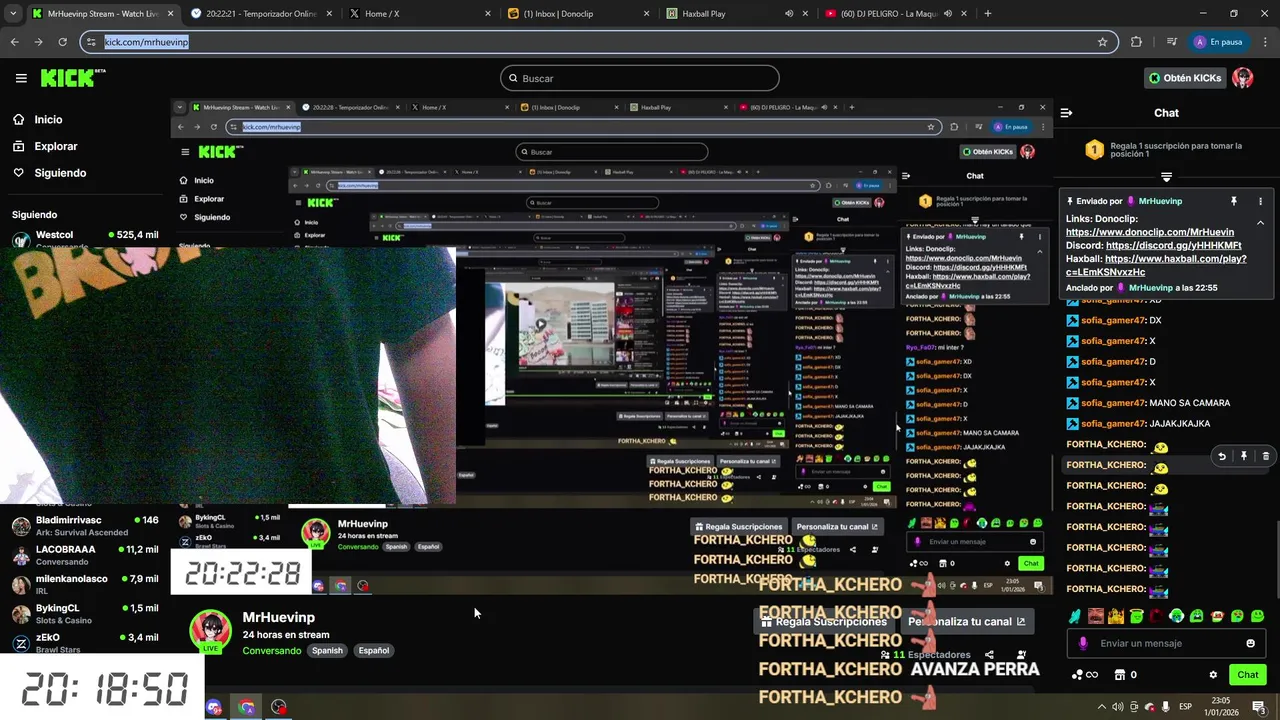Screen dimensions: 1280x720
Task: Open the Kick hamburger sidebar menu
Action: 21,78
